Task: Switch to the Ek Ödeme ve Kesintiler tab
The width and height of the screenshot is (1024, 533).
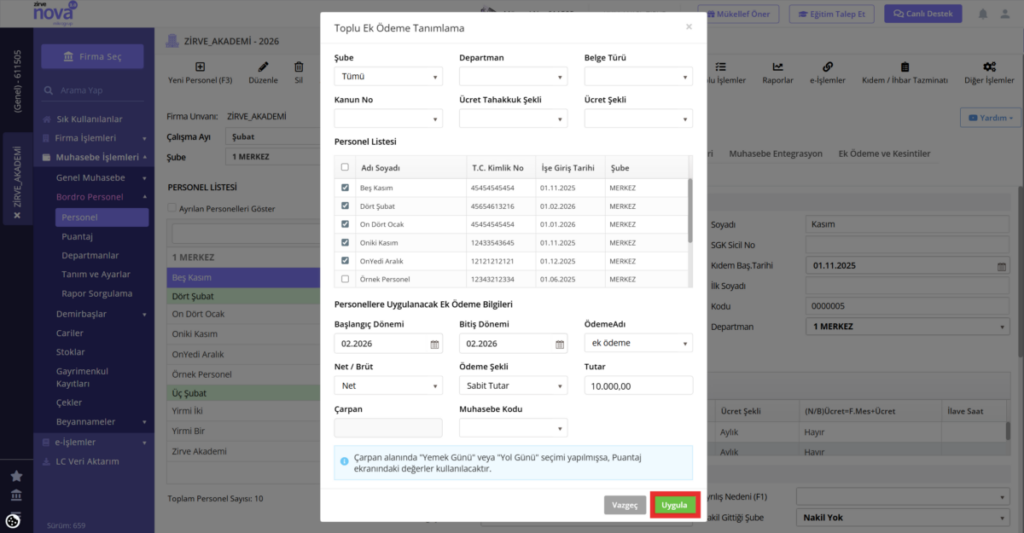Action: click(884, 153)
